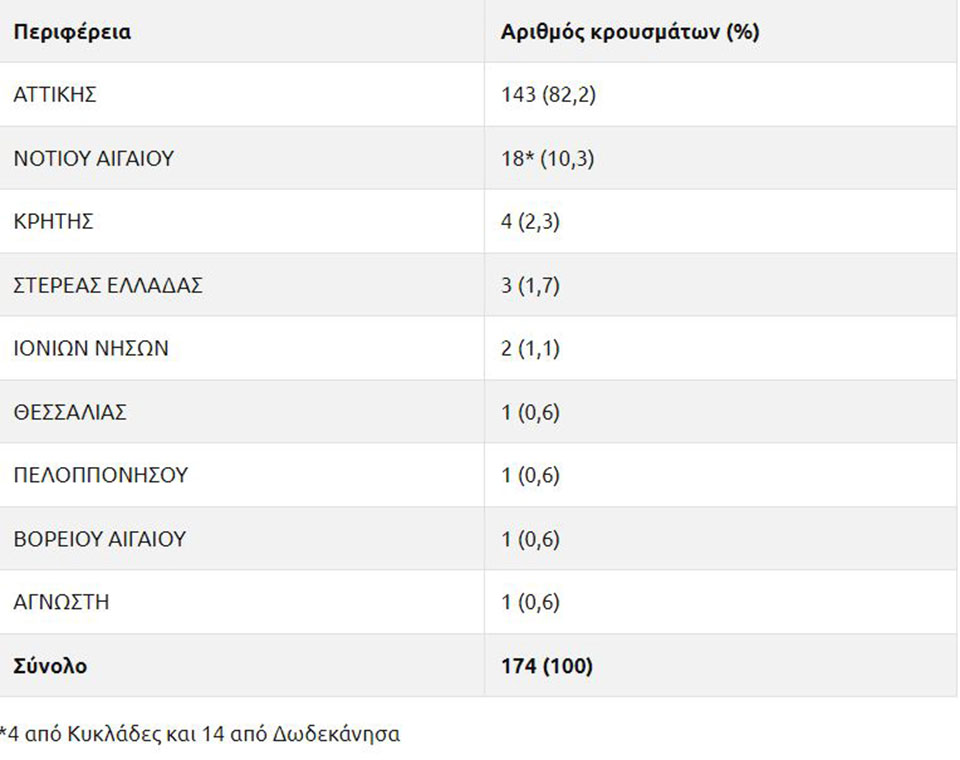Select the ΑΓΝΩΣΤΗ region cell

tap(61, 602)
